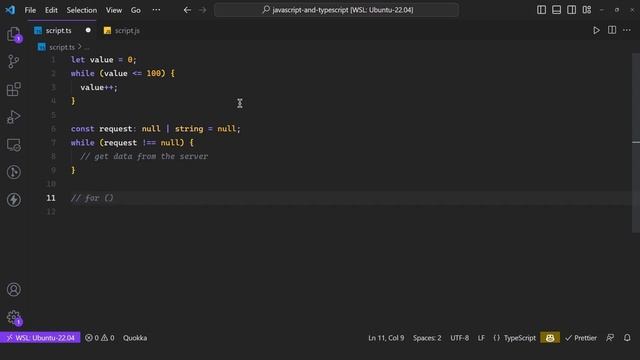Open editor More Actions ellipsis
Image resolution: width=640 pixels, height=360 pixels.
(x=627, y=30)
